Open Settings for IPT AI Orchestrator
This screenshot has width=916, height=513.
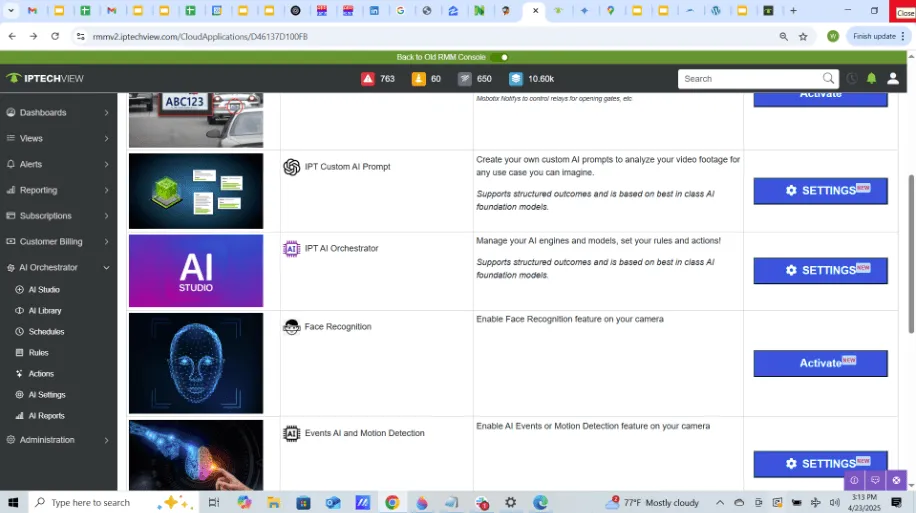[x=820, y=271]
